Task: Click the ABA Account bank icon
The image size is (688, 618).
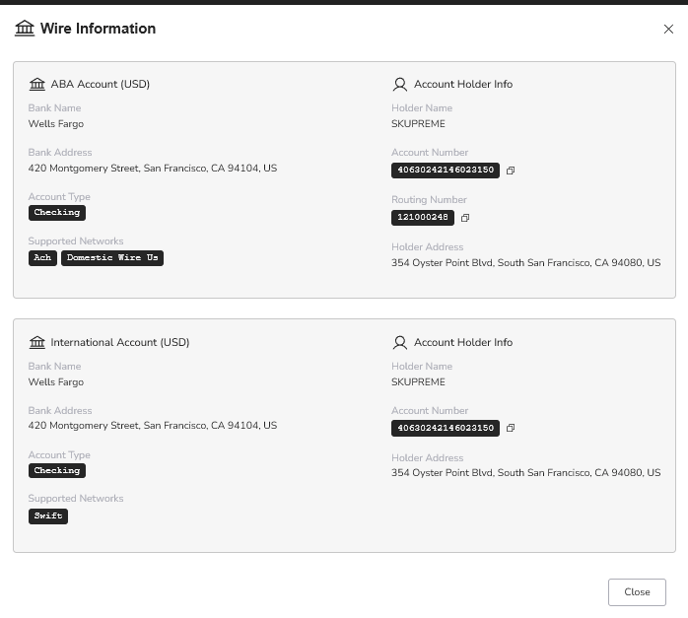Action: coord(37,84)
